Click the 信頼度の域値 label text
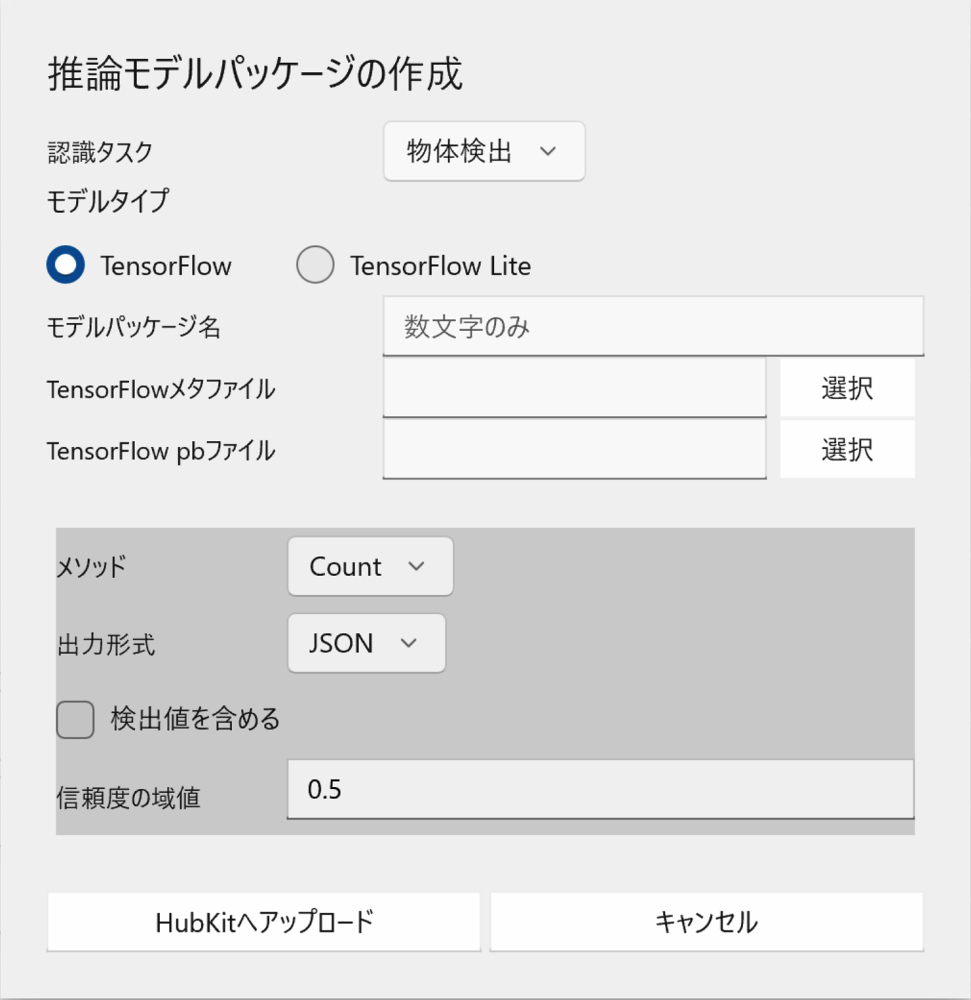The image size is (971, 1000). [x=128, y=797]
